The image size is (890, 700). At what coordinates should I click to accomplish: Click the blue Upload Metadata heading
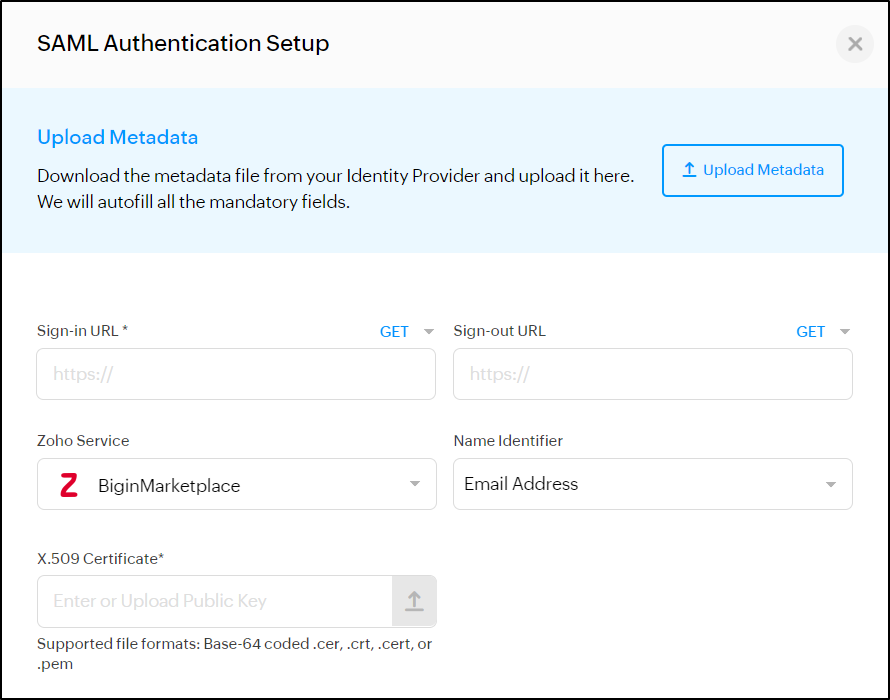coord(117,137)
